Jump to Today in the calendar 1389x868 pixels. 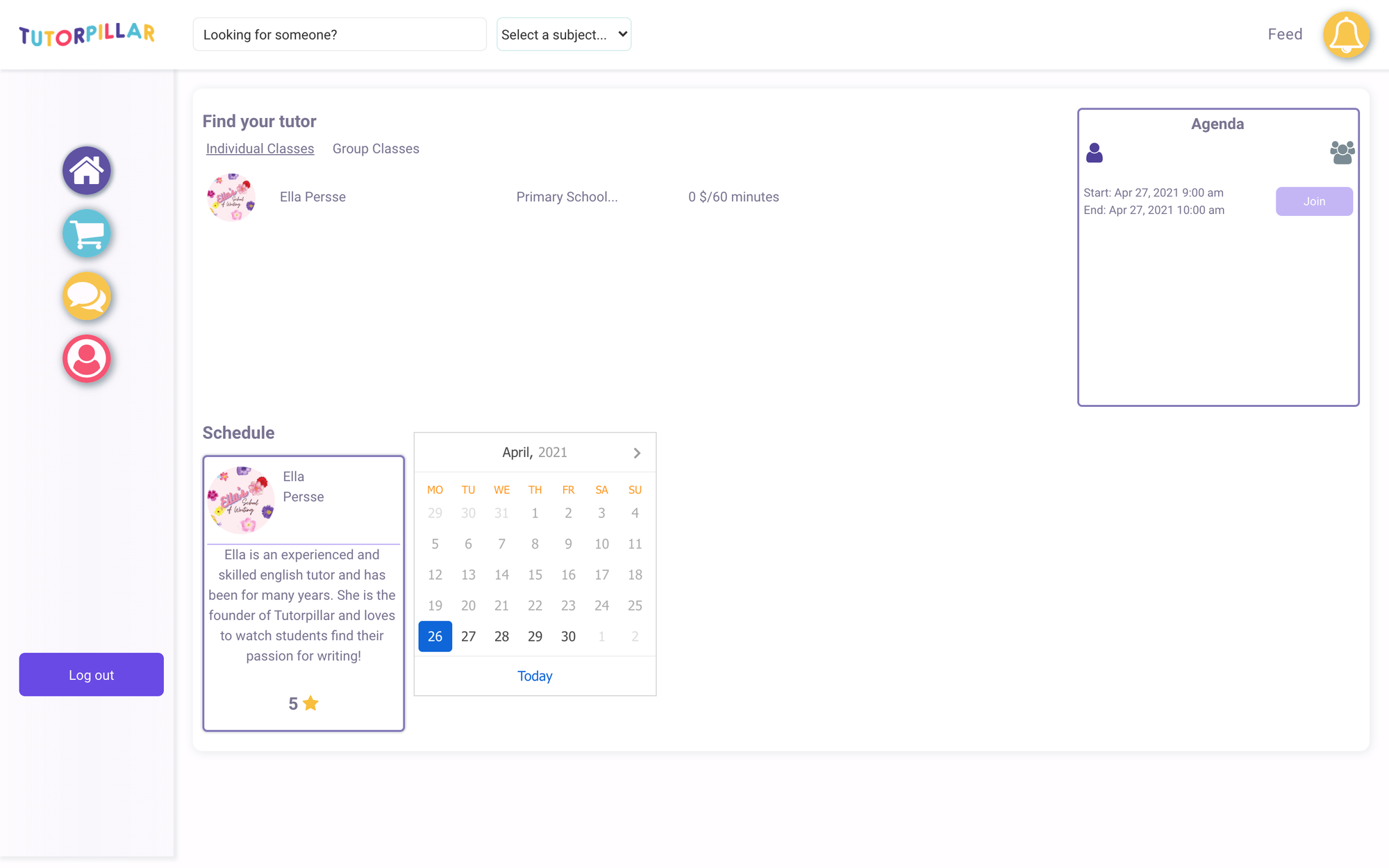(x=535, y=676)
